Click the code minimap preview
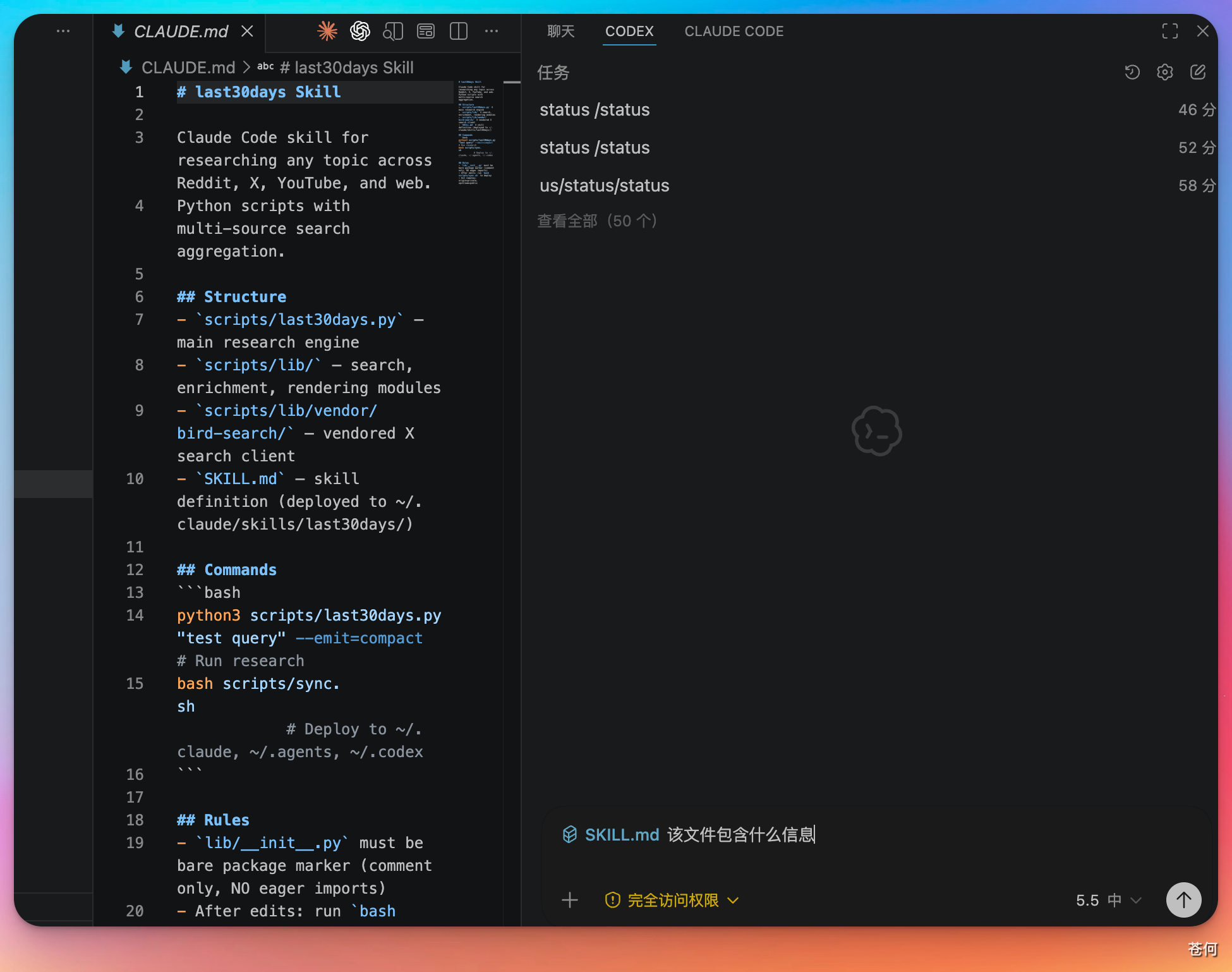This screenshot has height=972, width=1232. pyautogui.click(x=477, y=133)
